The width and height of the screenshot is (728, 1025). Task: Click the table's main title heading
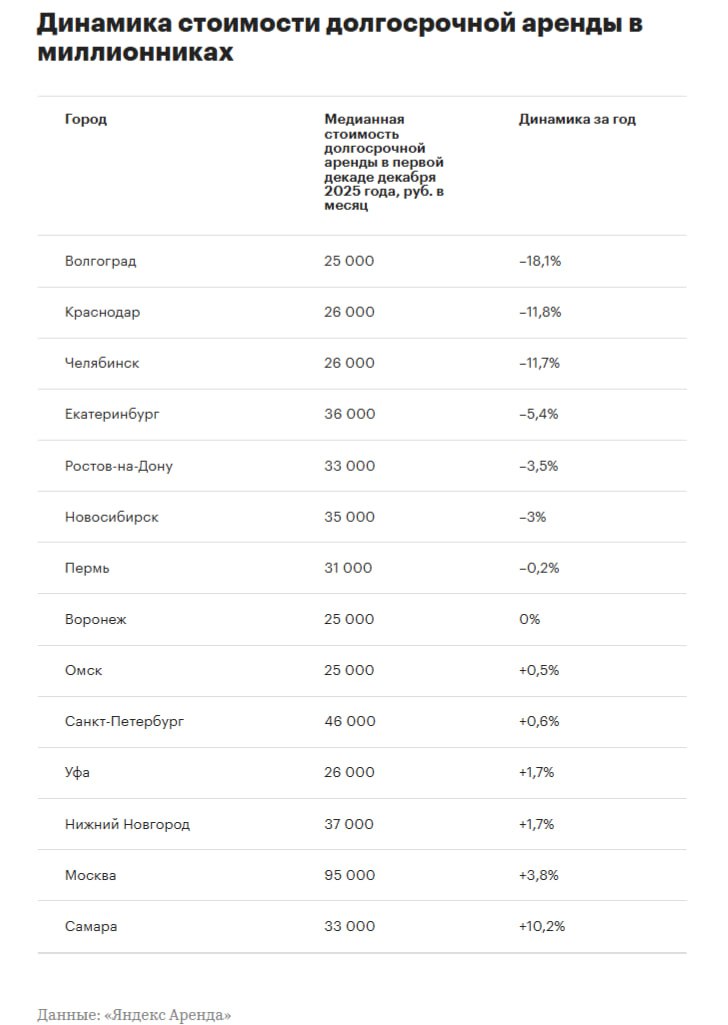point(340,38)
